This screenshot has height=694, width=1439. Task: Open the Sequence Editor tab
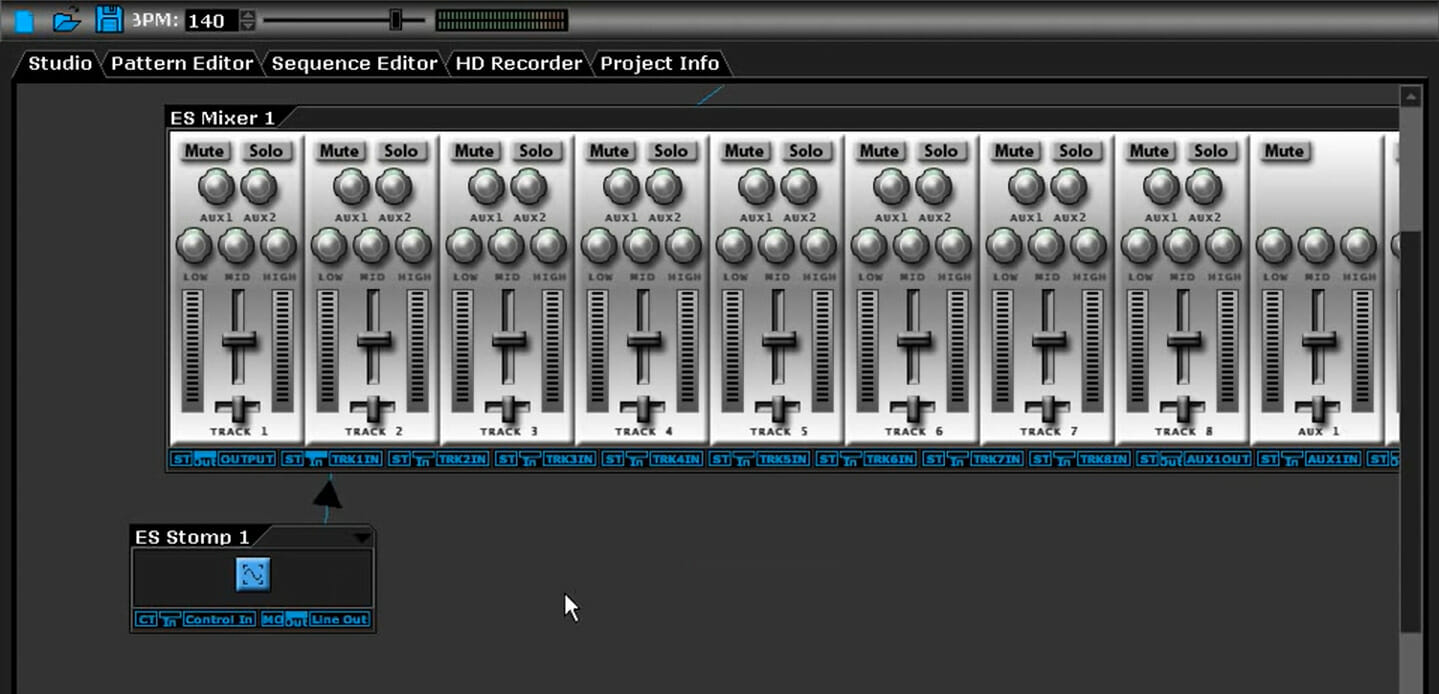point(354,63)
